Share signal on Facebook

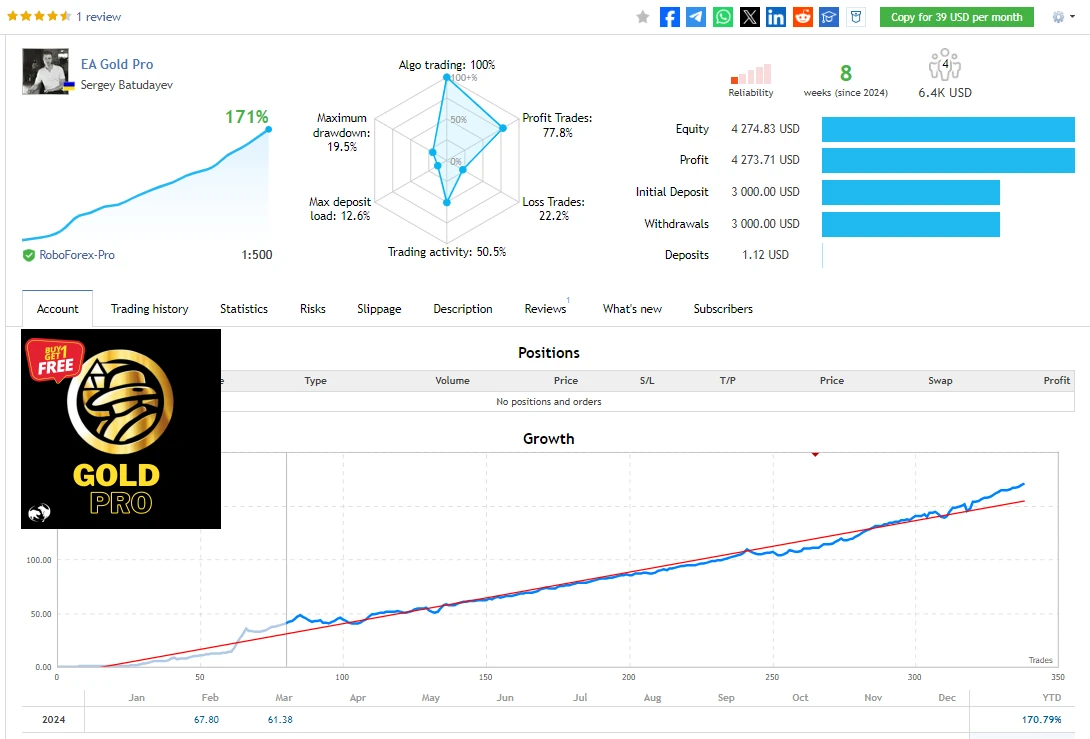click(x=670, y=17)
